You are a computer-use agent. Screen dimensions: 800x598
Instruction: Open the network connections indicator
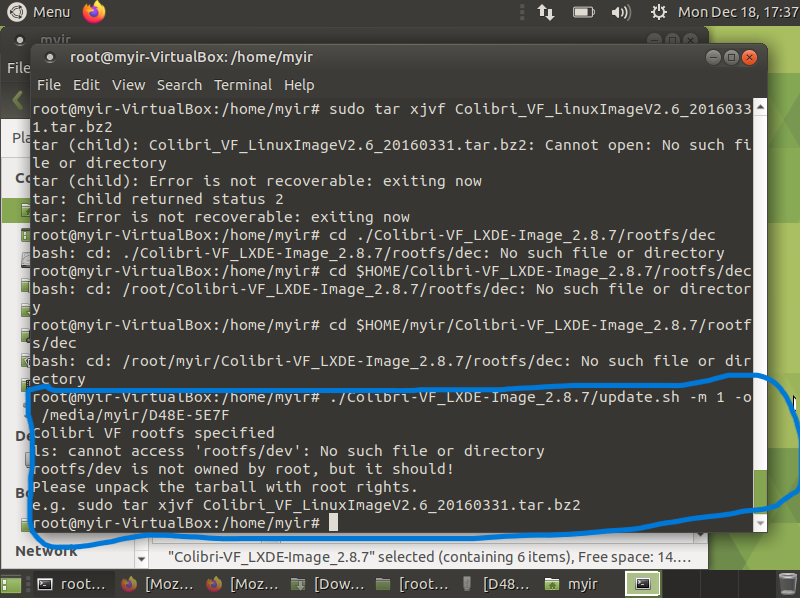coord(546,12)
